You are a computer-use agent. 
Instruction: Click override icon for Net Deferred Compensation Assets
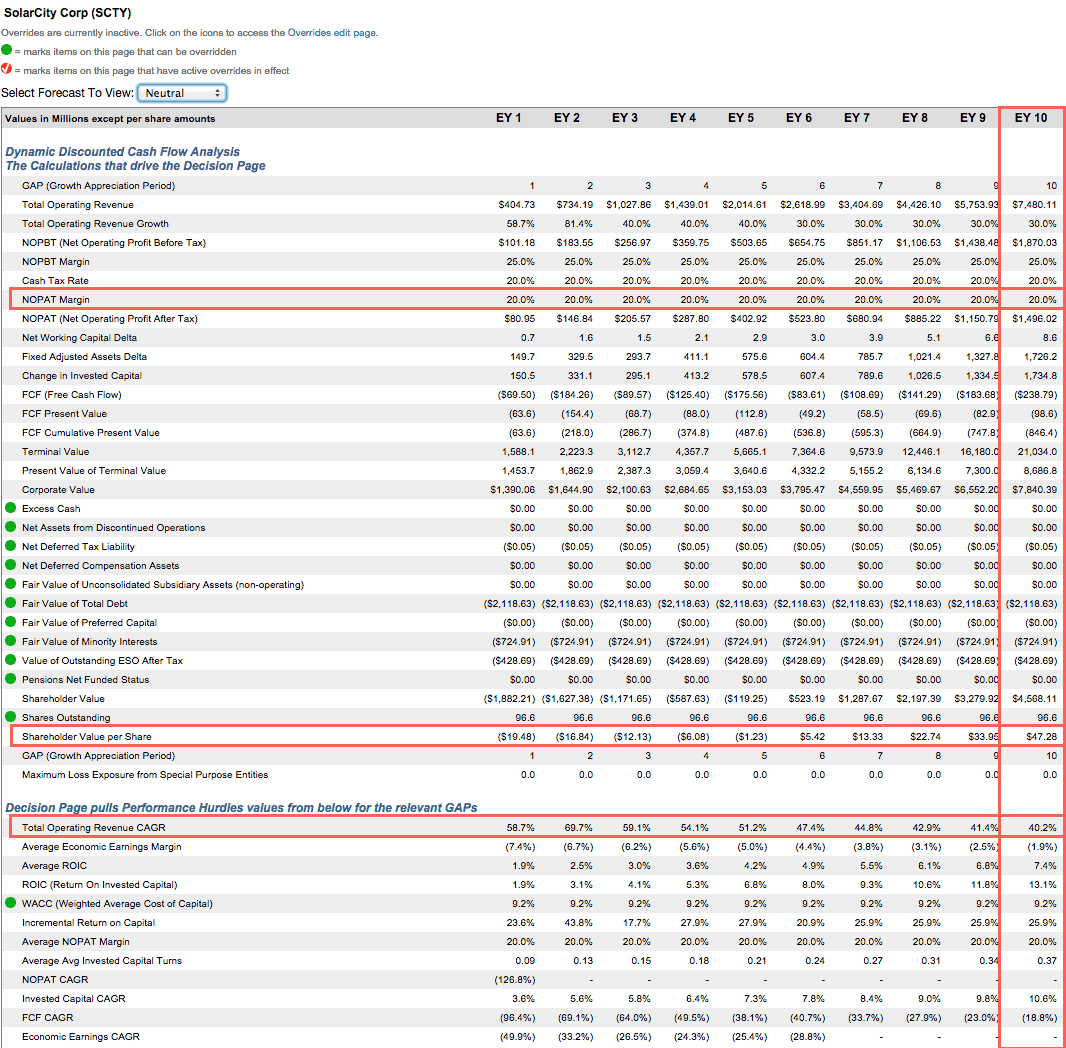[x=10, y=565]
